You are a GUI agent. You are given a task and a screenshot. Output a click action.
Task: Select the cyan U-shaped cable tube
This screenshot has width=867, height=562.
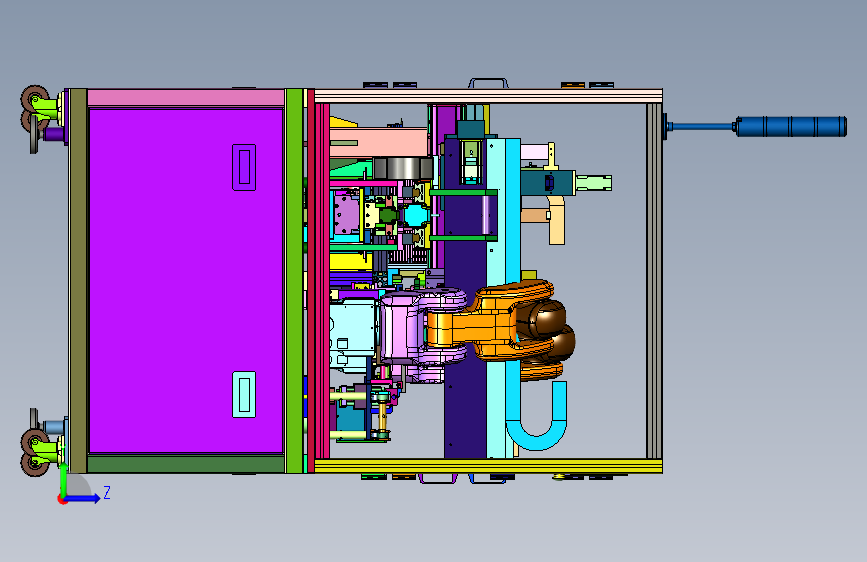(537, 415)
